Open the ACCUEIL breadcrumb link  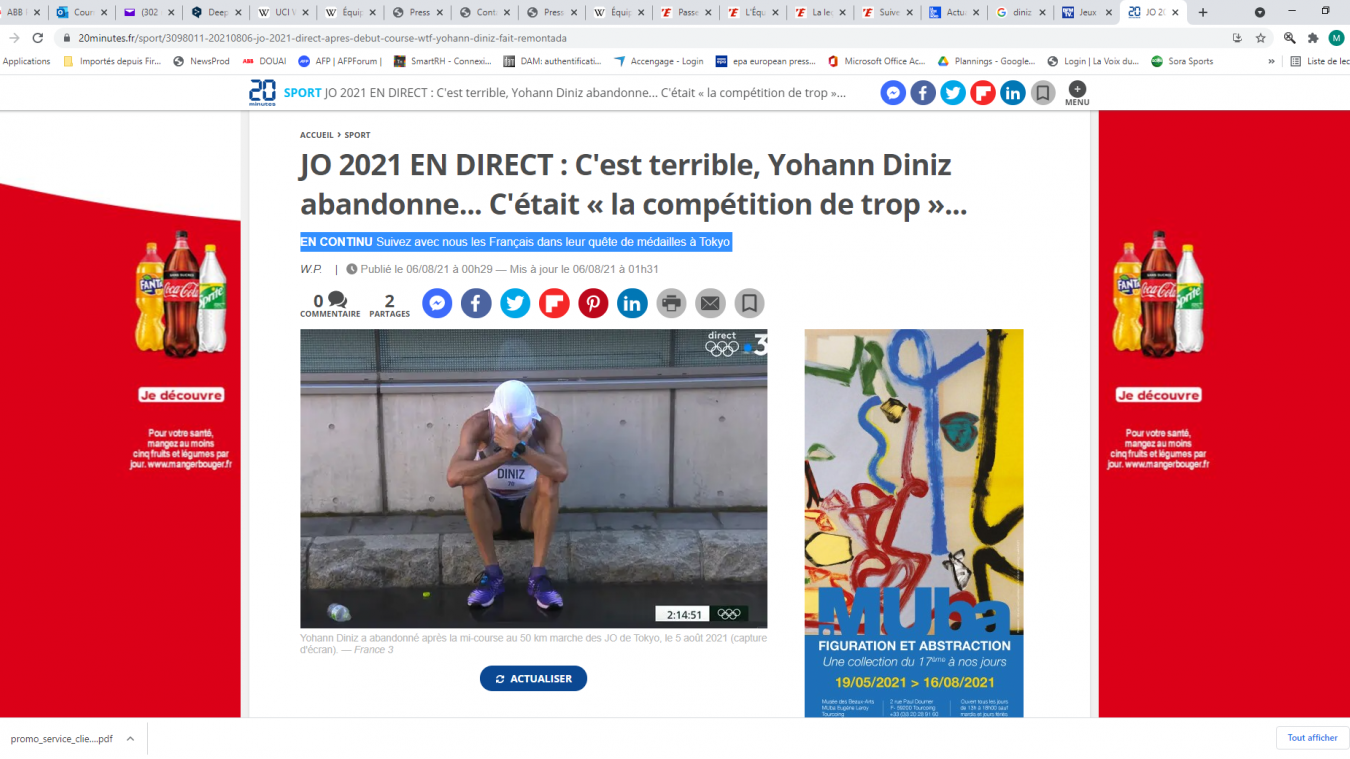click(x=317, y=135)
